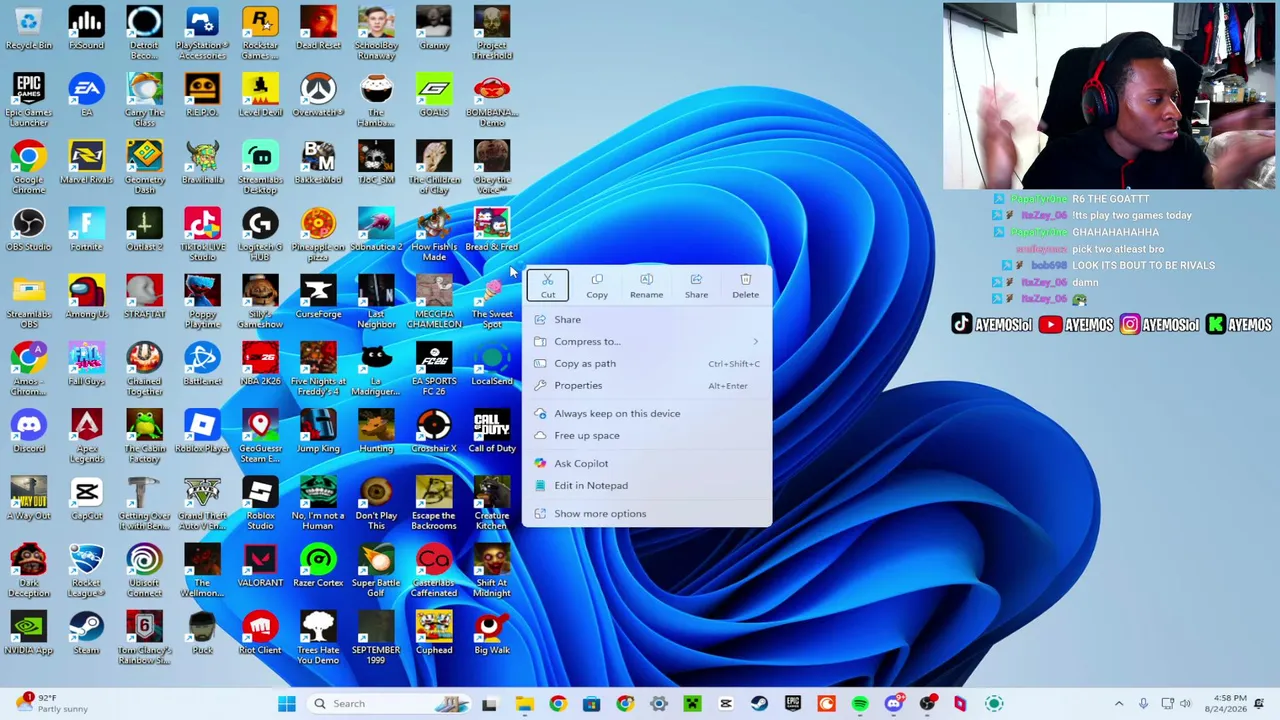Select Ask Copilot
Screen dimensions: 1280x720
click(648, 463)
